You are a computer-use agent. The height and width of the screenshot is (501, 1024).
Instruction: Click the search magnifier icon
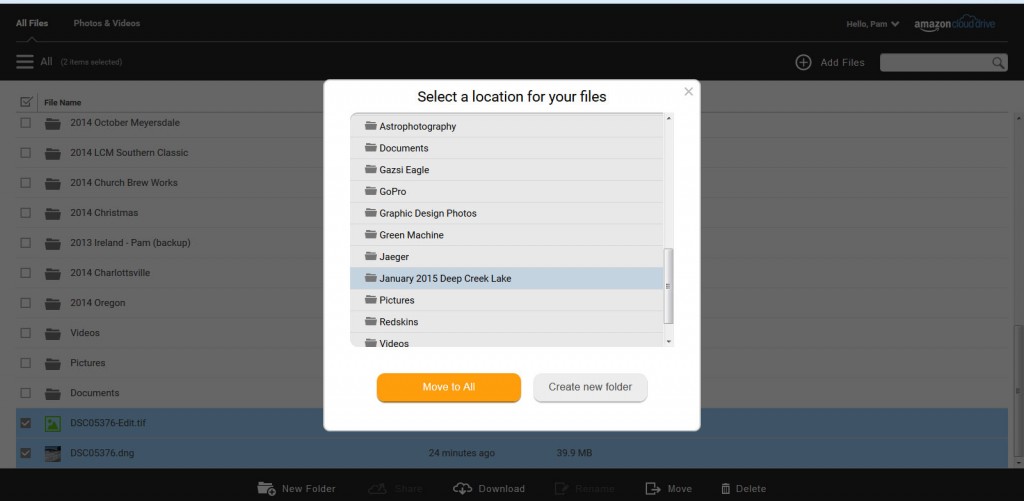[x=998, y=63]
